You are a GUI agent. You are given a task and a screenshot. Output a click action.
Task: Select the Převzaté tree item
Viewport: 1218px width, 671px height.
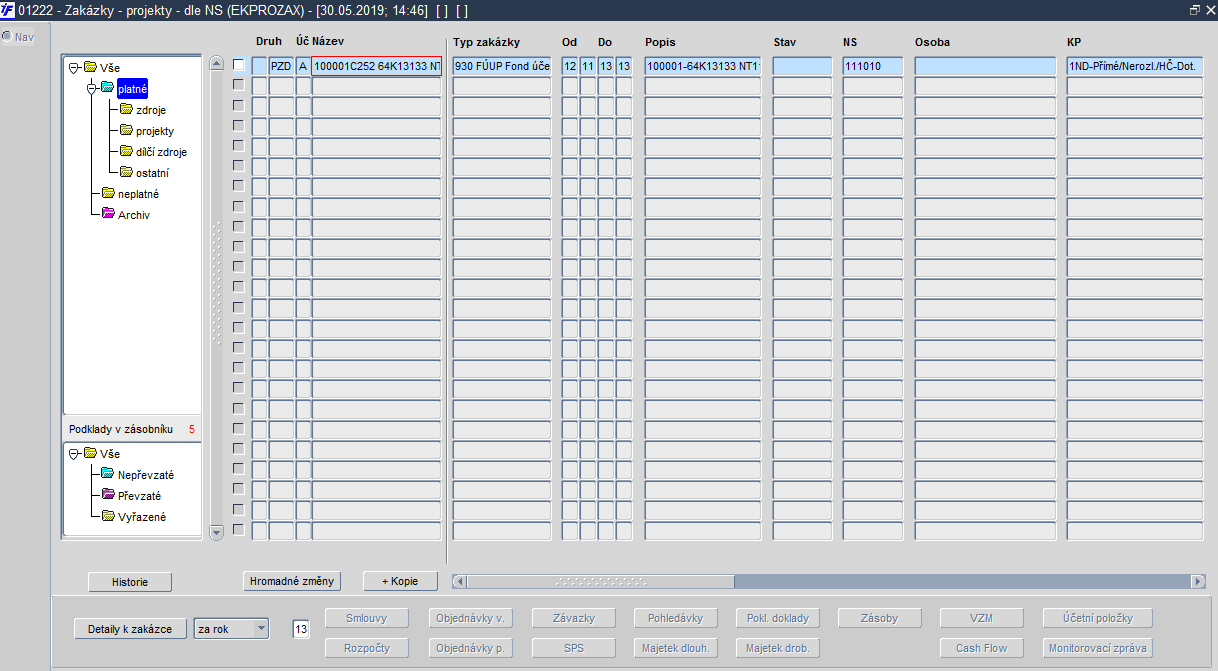[x=139, y=496]
